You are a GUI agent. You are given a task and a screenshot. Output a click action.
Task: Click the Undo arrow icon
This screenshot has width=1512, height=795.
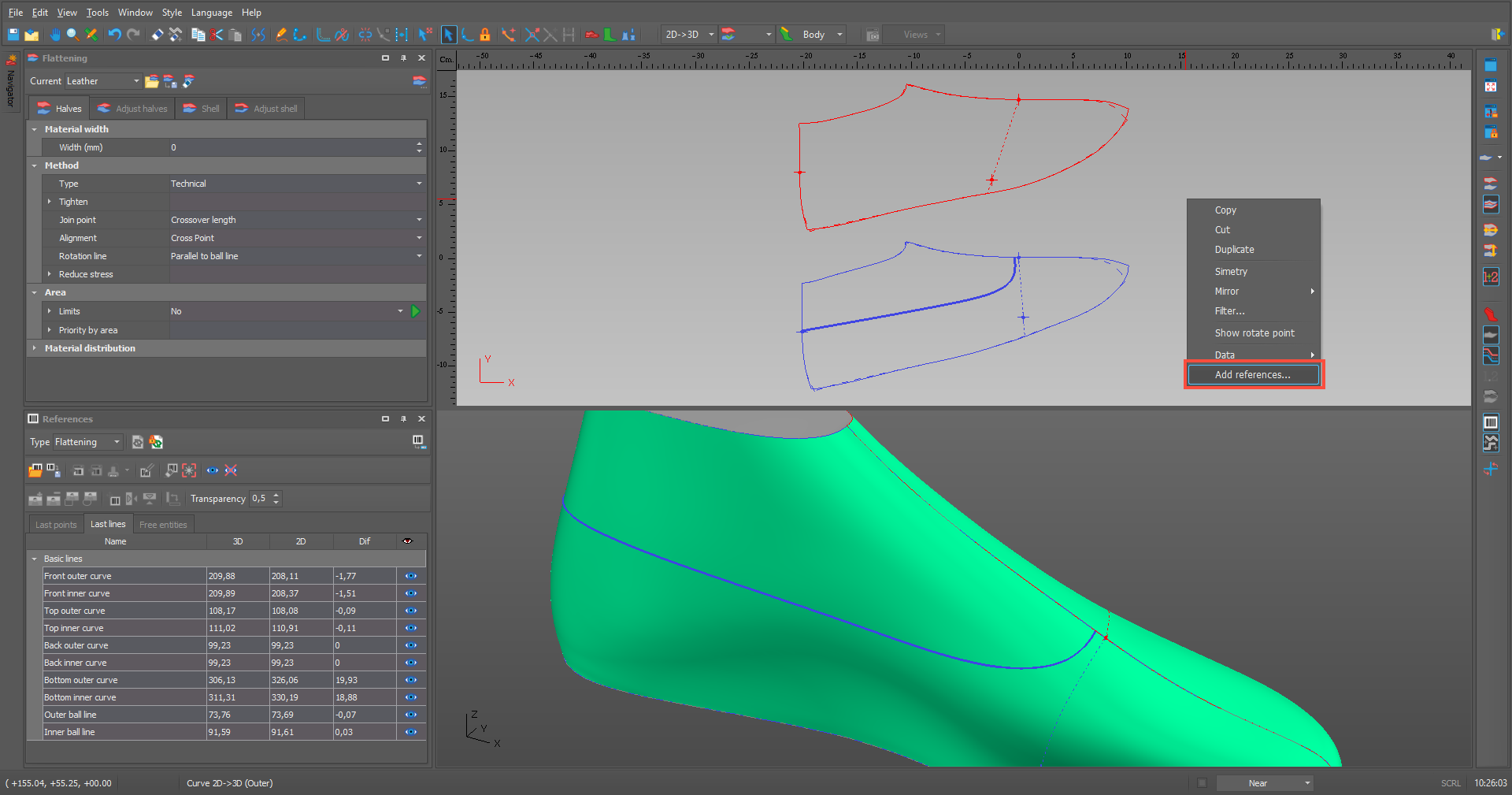(x=115, y=35)
